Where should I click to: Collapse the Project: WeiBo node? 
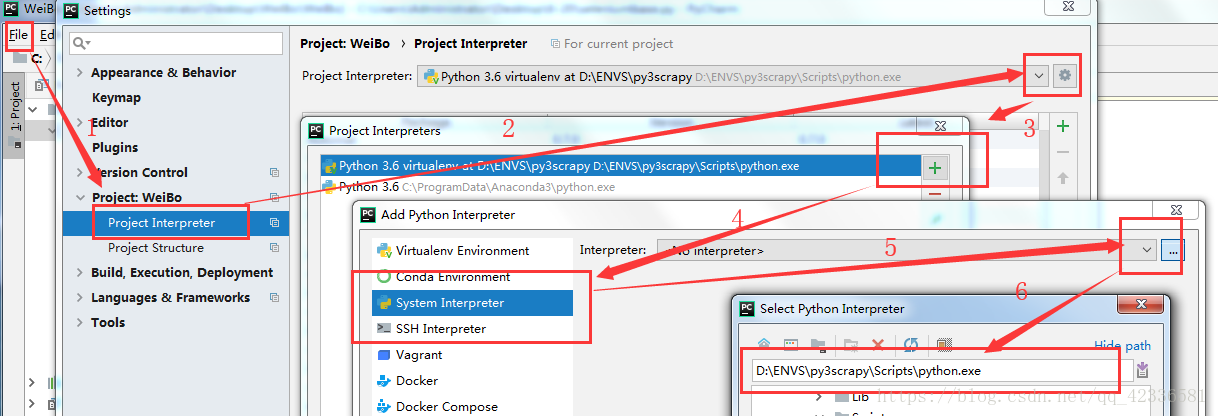click(80, 198)
